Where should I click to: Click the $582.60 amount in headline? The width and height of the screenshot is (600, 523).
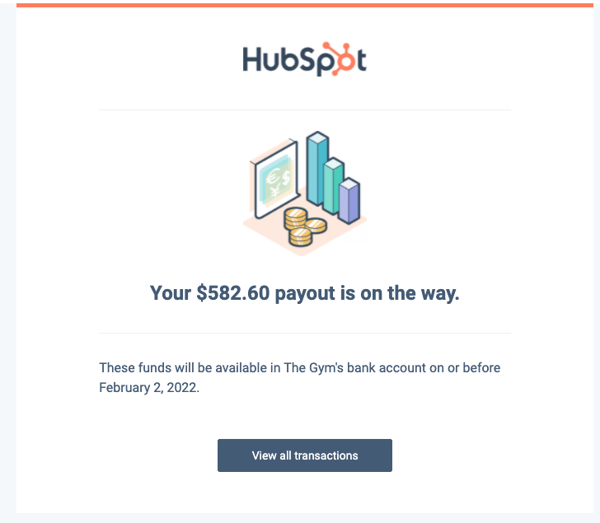233,293
